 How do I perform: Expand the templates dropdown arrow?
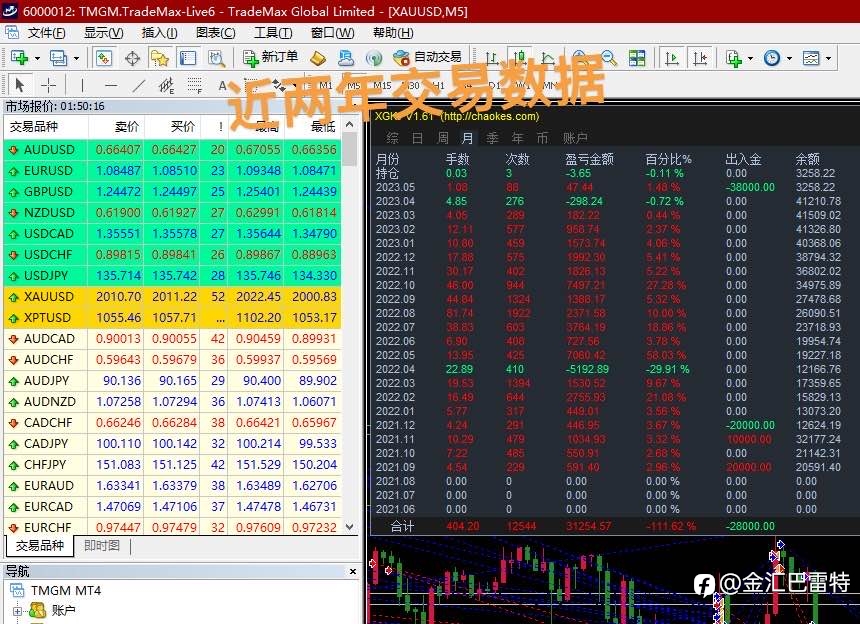(828, 58)
